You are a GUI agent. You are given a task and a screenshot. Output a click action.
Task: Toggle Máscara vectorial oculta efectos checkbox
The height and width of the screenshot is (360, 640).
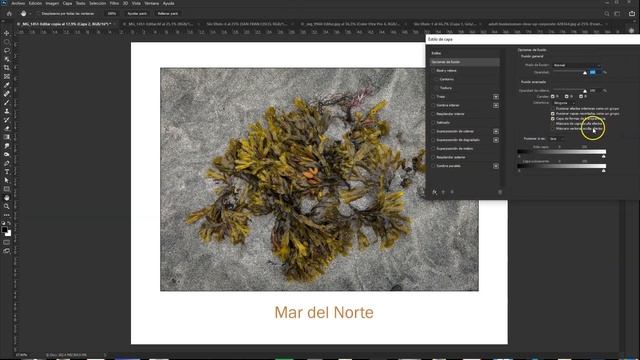553,128
